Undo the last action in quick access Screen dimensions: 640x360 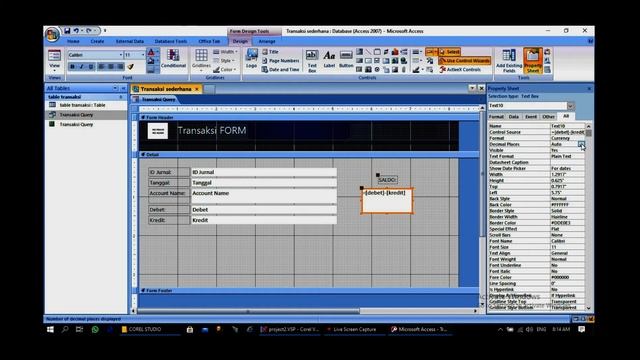(x=76, y=31)
